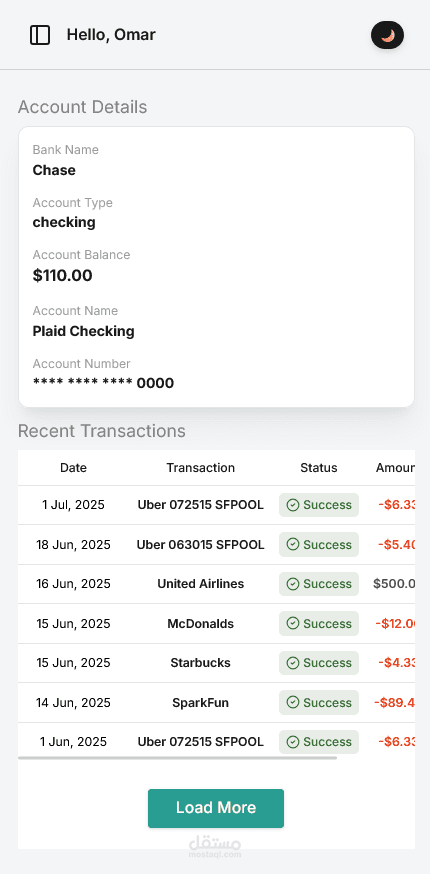
Task: Click Success check icon for McDonalds row
Action: tap(292, 624)
